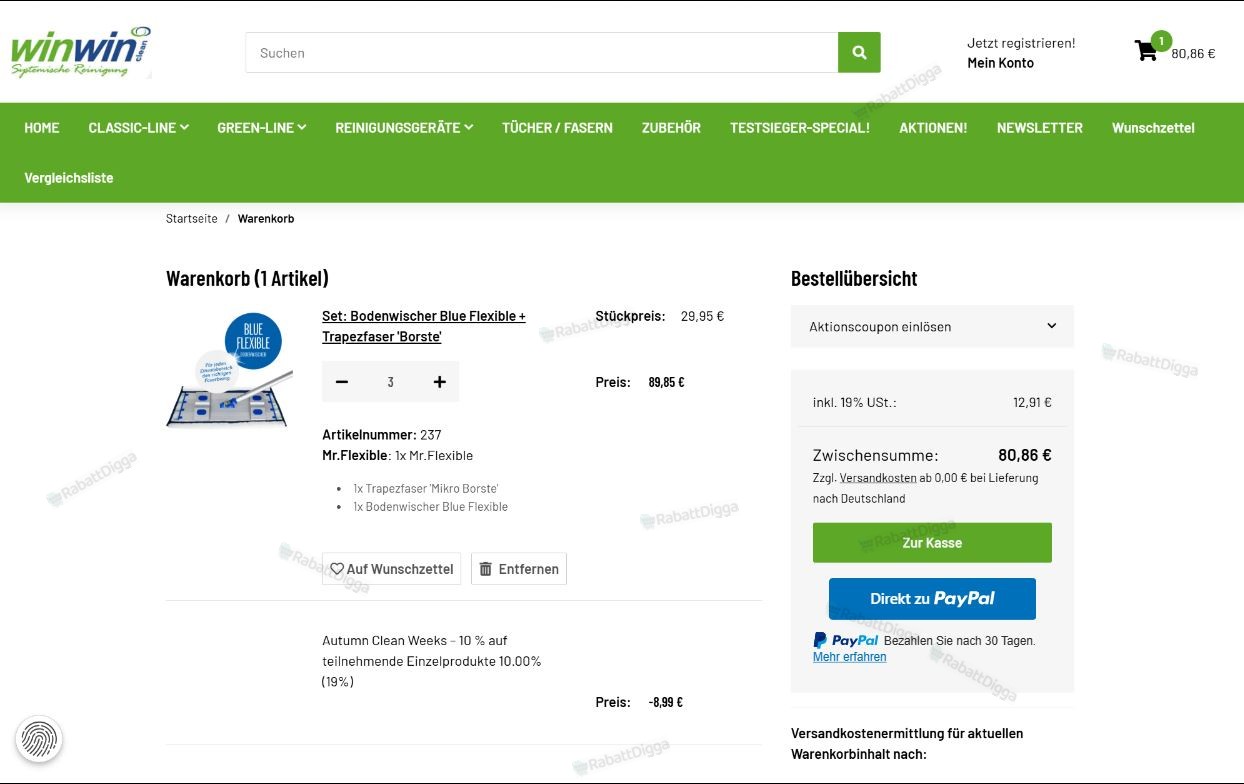Click the Direkt zu PayPal button
The height and width of the screenshot is (784, 1244).
[x=932, y=599]
